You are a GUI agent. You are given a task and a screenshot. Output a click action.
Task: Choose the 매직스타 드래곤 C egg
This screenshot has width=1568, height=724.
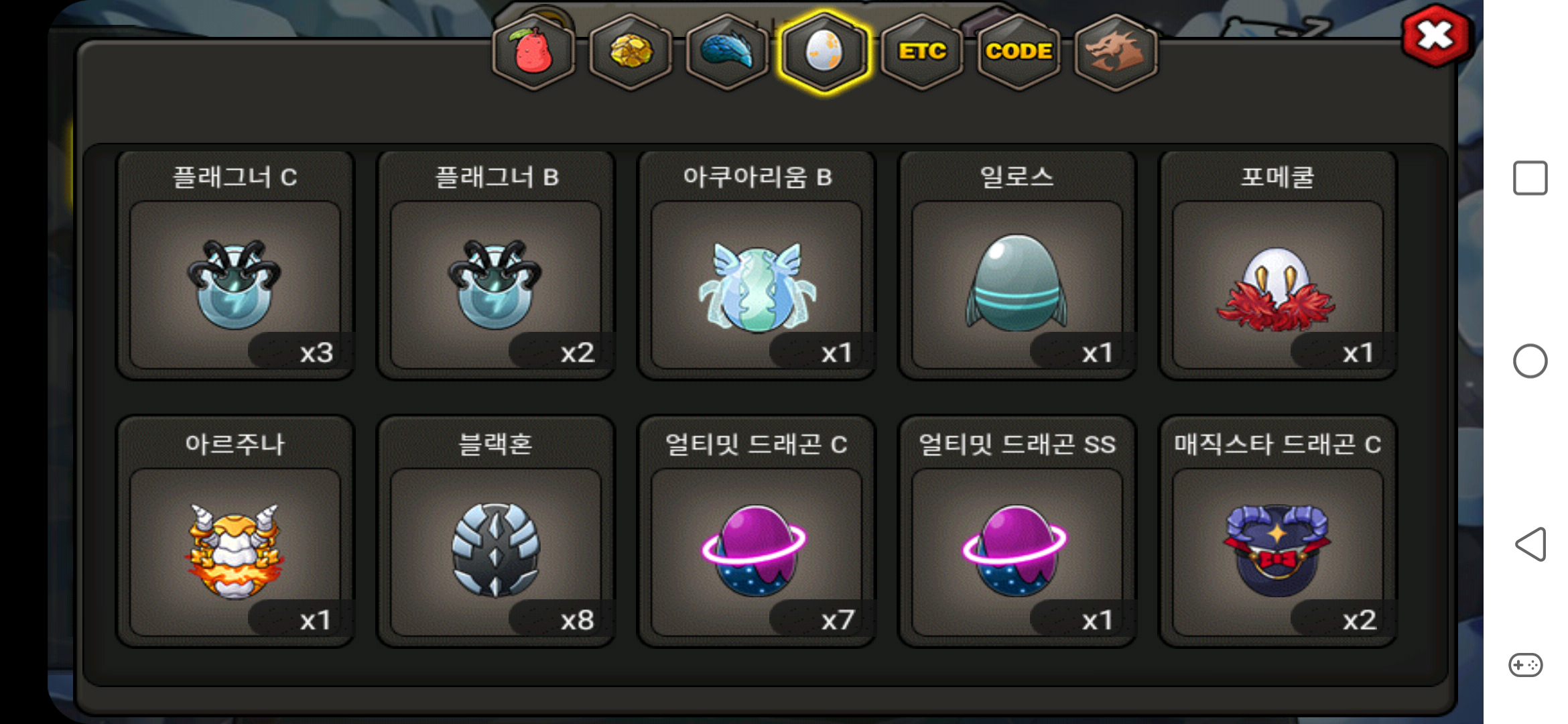point(1278,532)
